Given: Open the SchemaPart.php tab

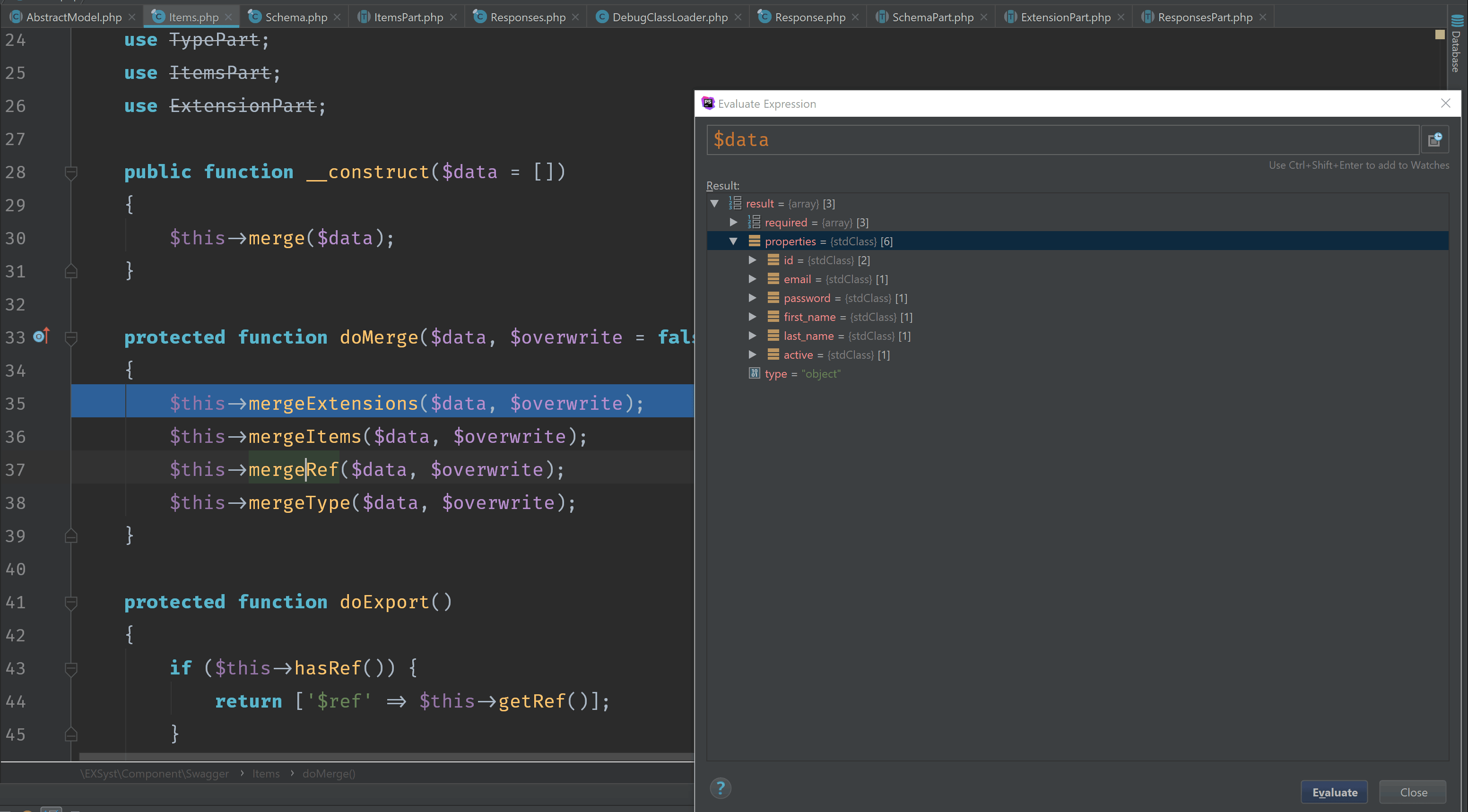Looking at the screenshot, I should [932, 17].
